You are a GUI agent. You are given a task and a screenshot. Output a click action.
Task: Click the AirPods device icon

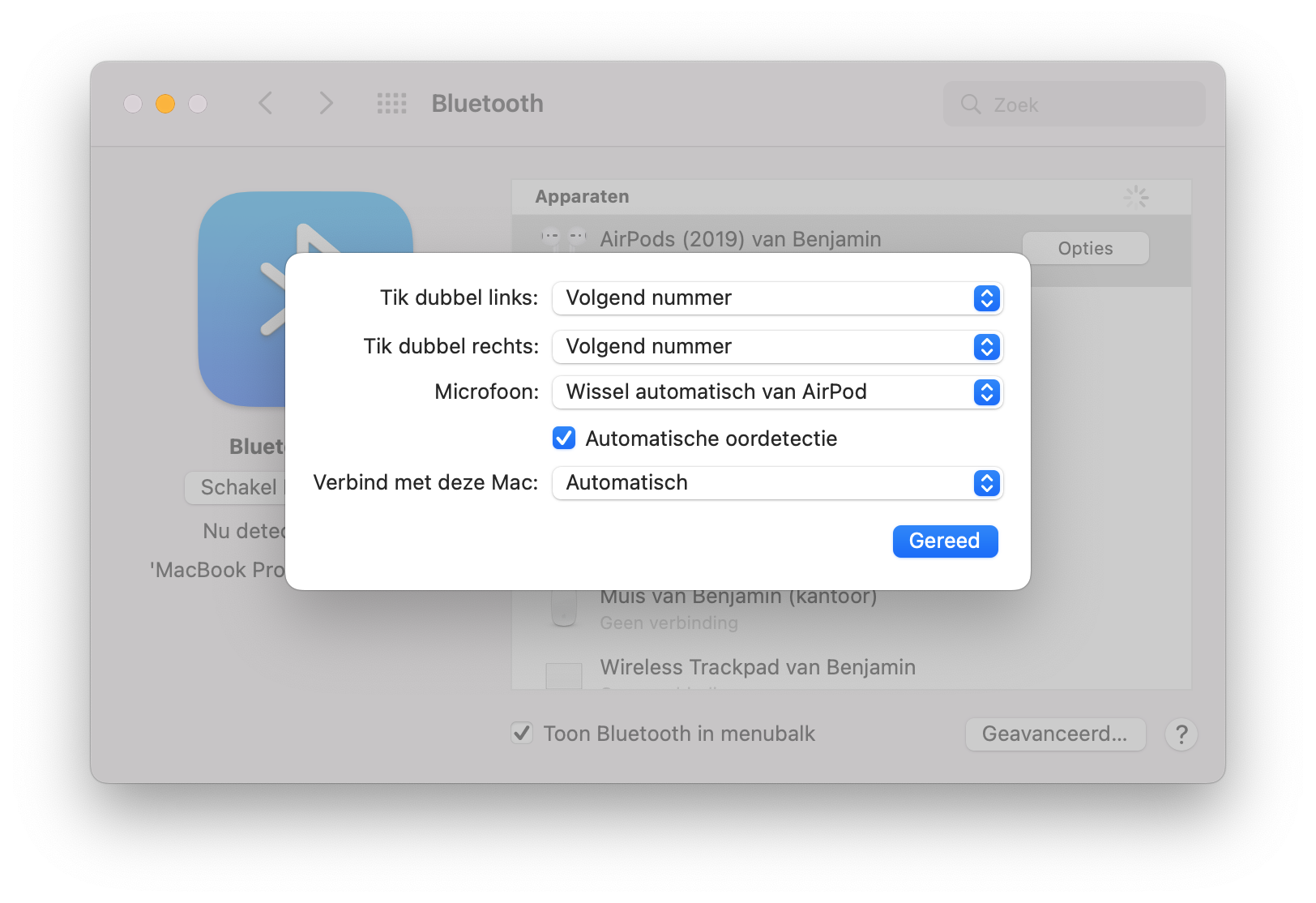tap(564, 241)
